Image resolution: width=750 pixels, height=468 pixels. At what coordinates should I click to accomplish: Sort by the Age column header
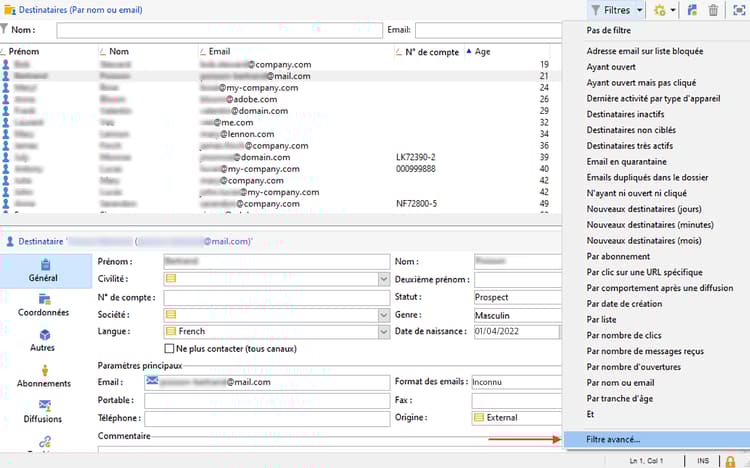click(x=482, y=51)
